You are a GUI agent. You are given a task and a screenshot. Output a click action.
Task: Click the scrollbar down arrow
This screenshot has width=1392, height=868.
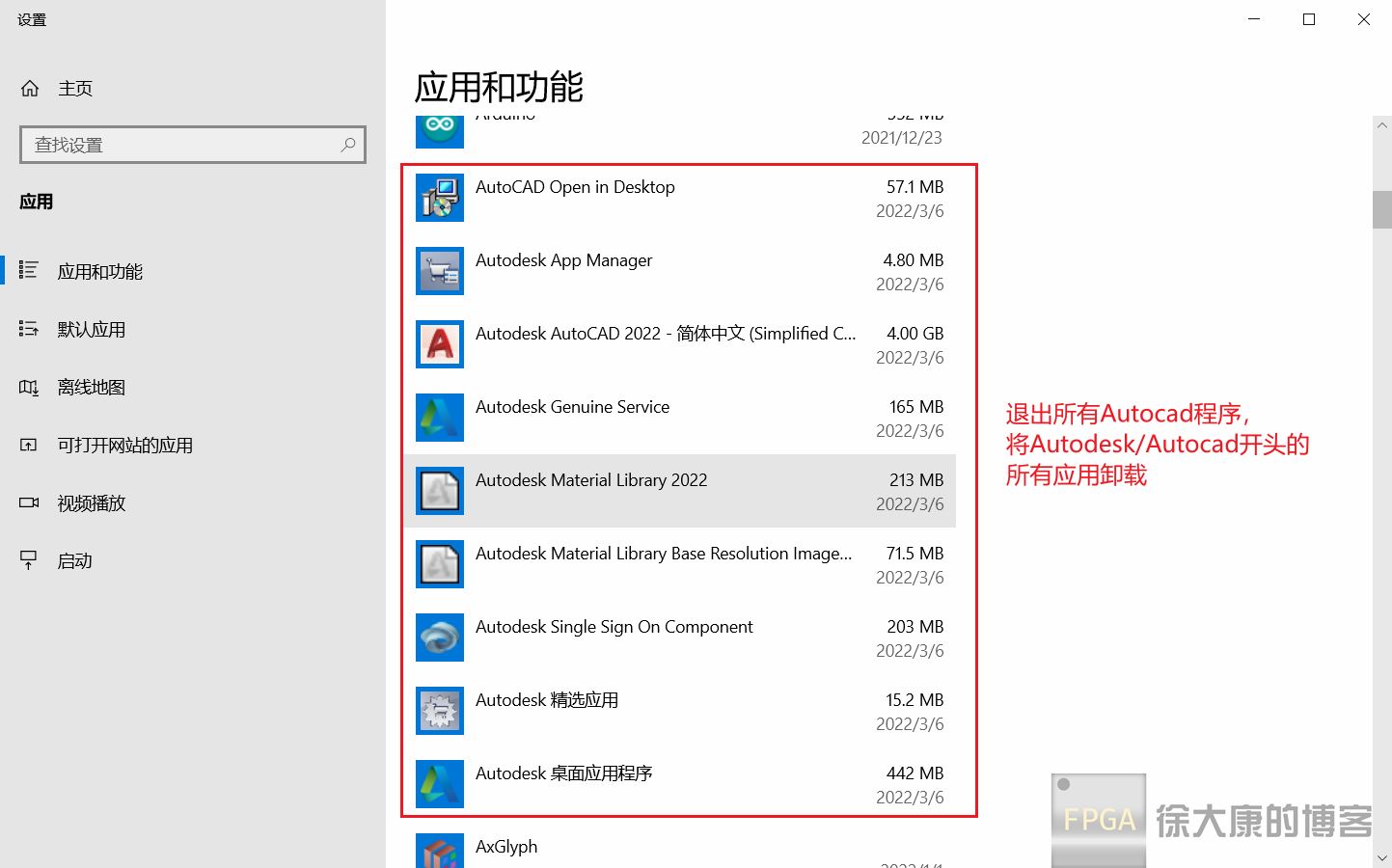(1382, 857)
